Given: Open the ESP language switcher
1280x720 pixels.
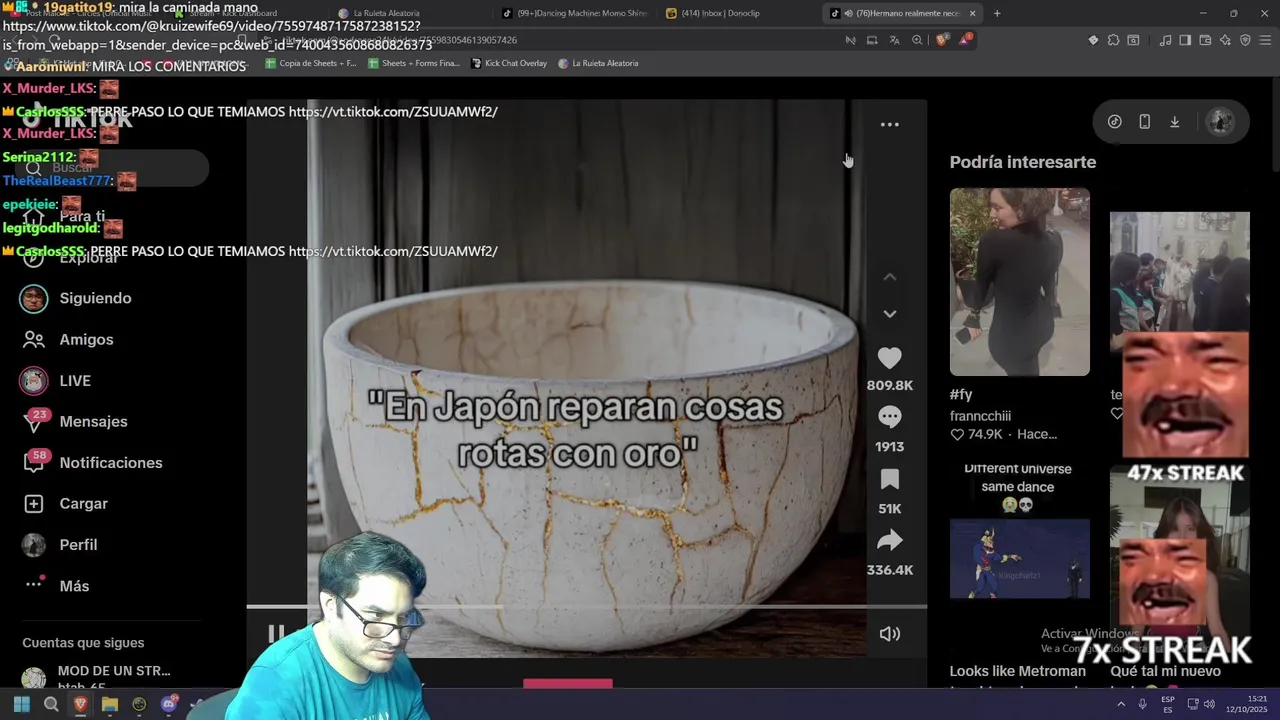Looking at the screenshot, I should click(x=1167, y=704).
